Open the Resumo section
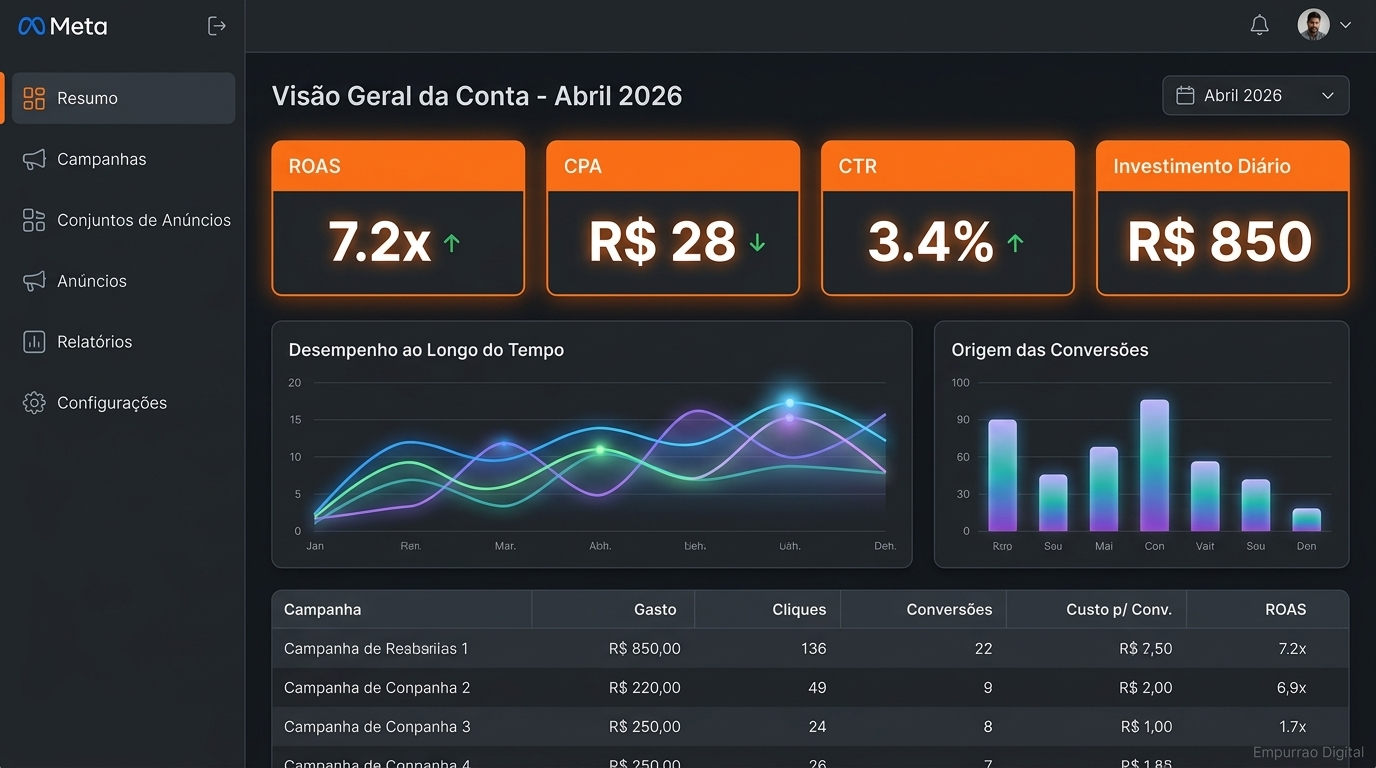Image resolution: width=1376 pixels, height=768 pixels. [124, 98]
